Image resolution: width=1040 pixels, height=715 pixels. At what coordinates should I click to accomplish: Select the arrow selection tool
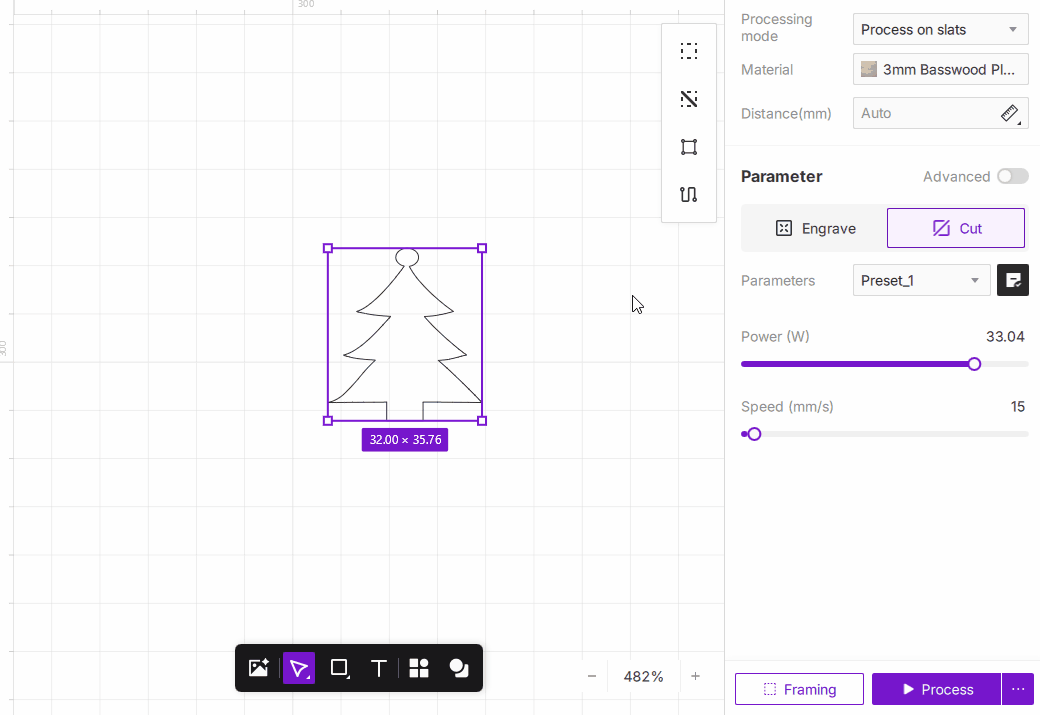299,668
